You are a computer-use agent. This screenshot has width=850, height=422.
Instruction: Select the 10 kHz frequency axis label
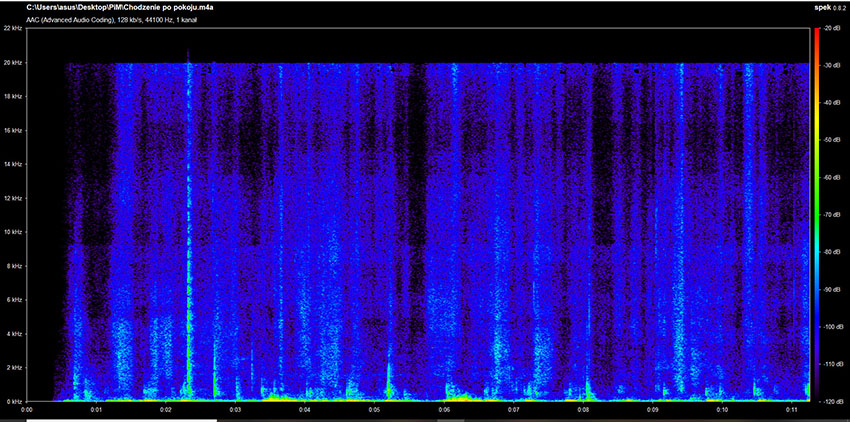click(x=12, y=232)
